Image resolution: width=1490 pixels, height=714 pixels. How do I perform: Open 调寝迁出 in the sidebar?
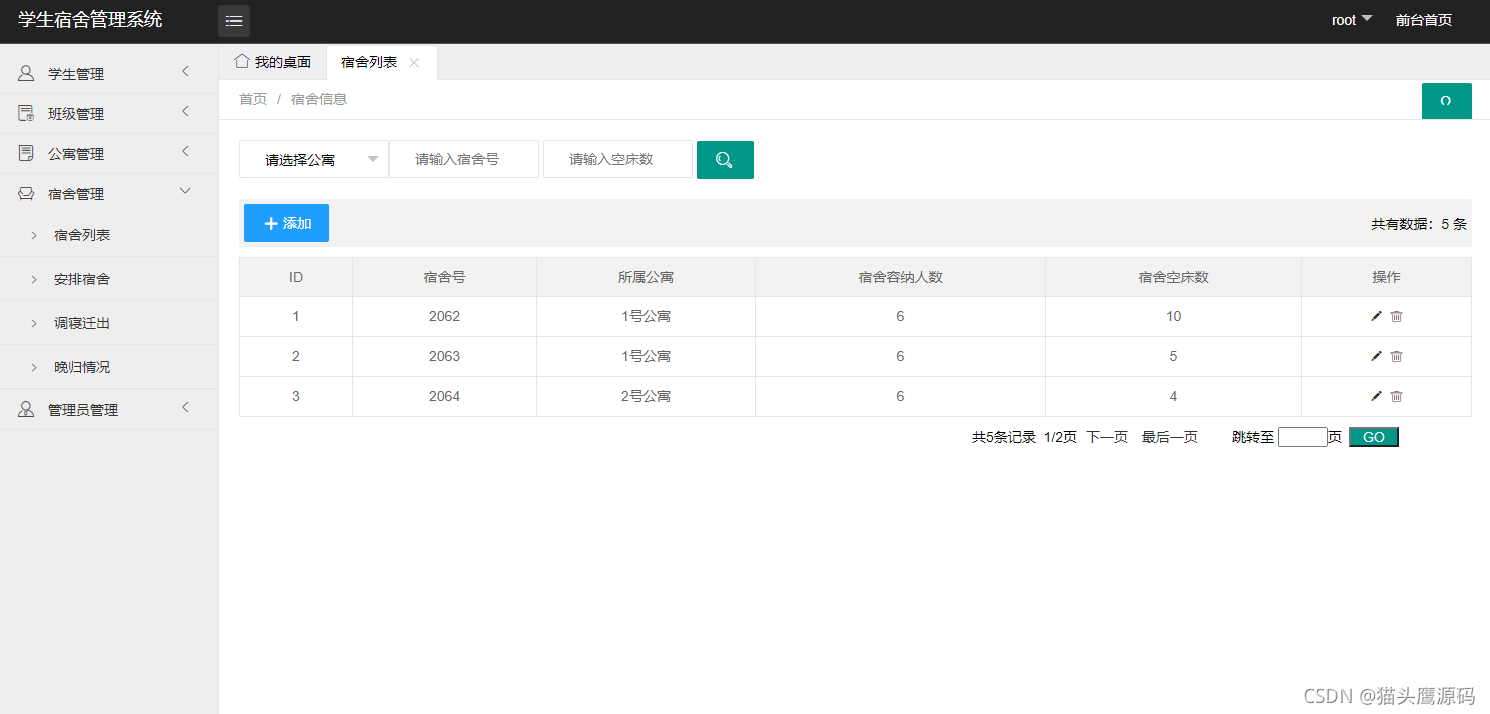(x=82, y=323)
